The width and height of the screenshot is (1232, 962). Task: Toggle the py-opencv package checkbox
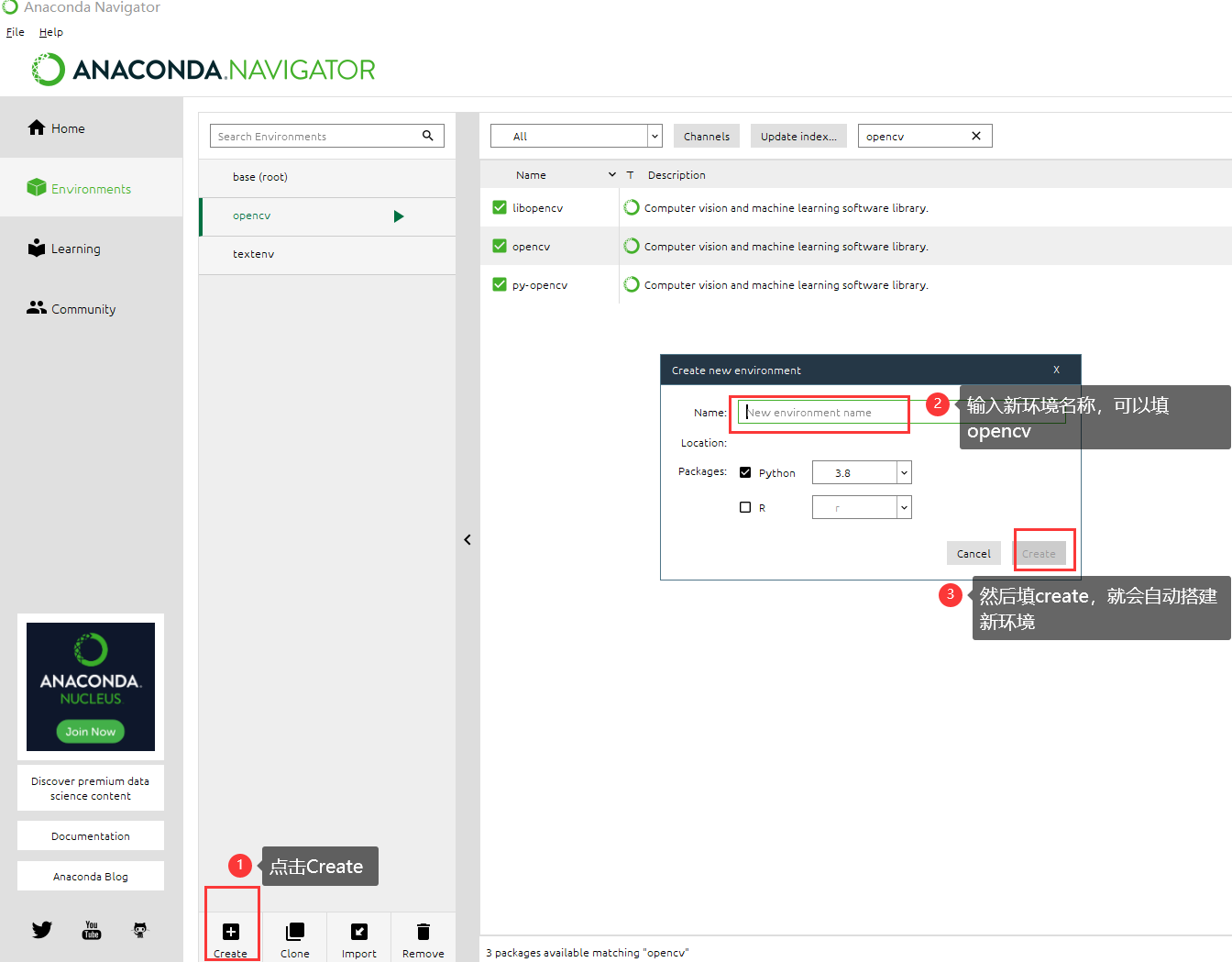pos(500,284)
